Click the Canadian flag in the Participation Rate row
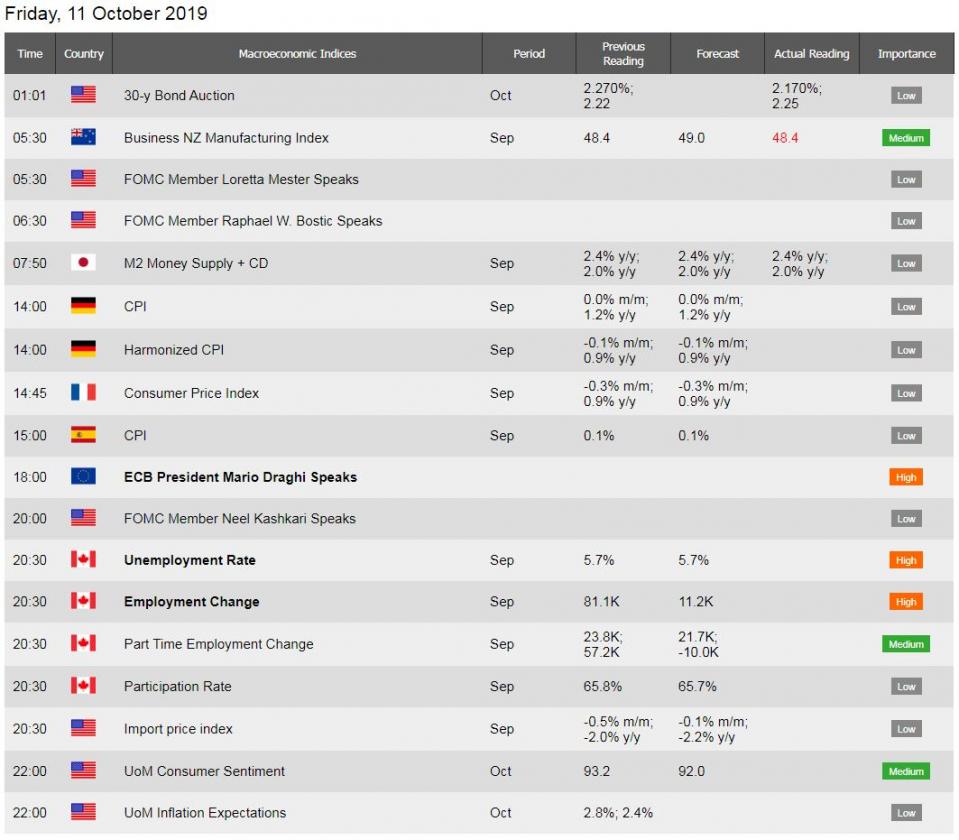This screenshot has height=840, width=959. 83,686
